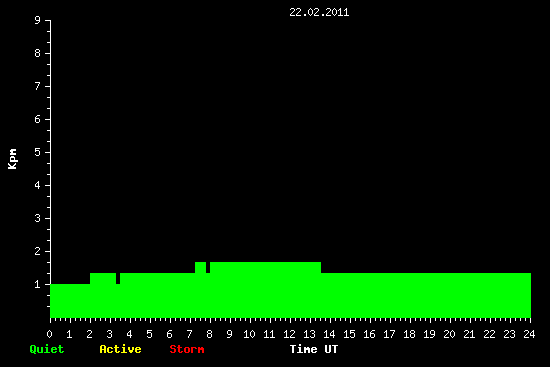Click hour 24 on the time axis
This screenshot has width=550, height=367.
pyautogui.click(x=529, y=334)
